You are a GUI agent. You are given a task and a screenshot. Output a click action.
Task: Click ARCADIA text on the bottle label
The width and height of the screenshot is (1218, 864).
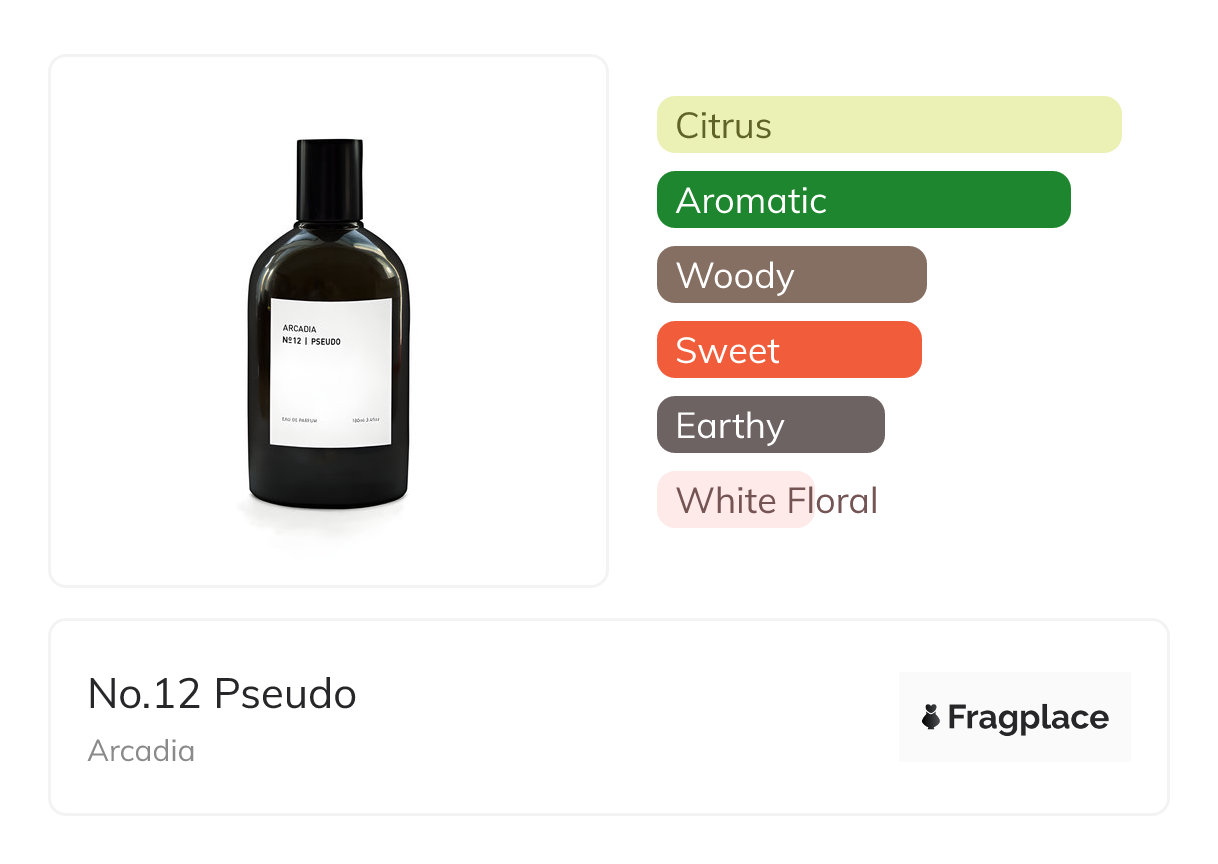(300, 327)
